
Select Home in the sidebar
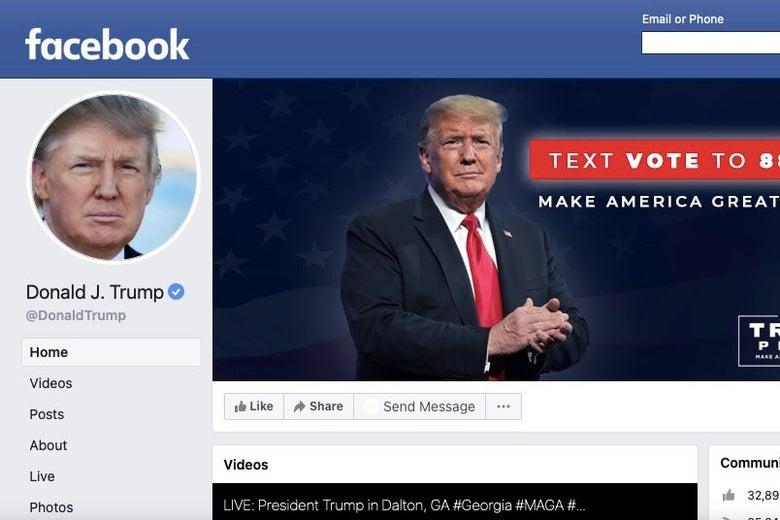pyautogui.click(x=111, y=352)
